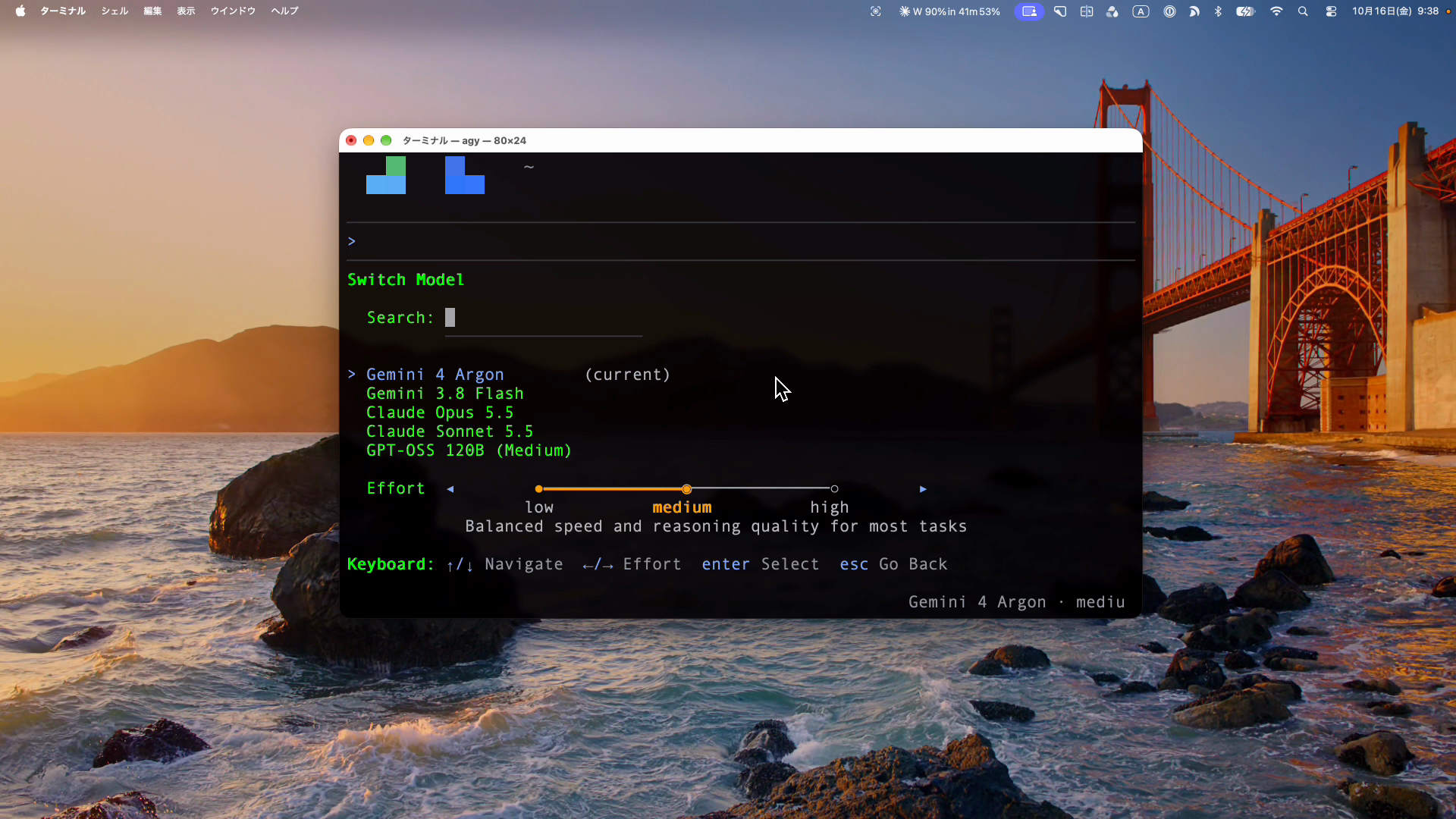Image resolution: width=1456 pixels, height=819 pixels.
Task: Open the Apple menu
Action: [20, 11]
